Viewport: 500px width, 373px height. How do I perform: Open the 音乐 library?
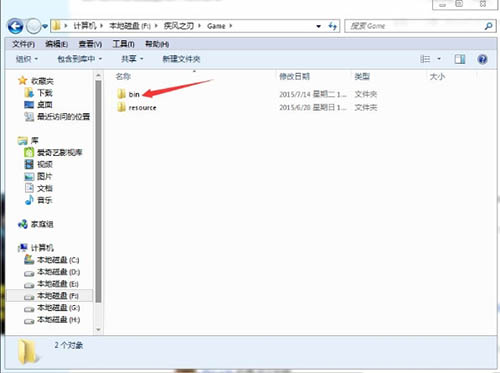tap(39, 200)
